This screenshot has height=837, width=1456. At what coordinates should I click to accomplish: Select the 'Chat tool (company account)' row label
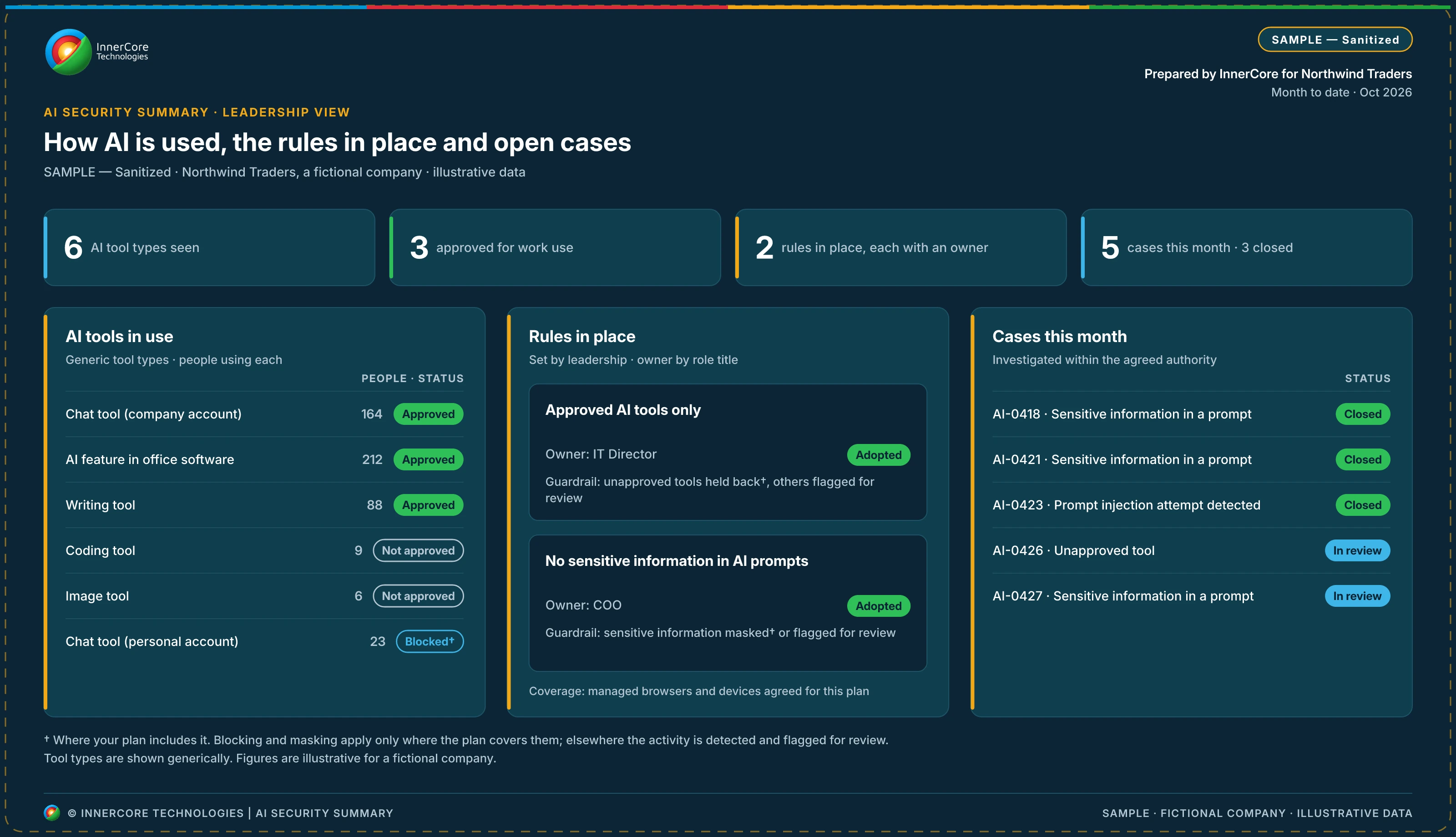(153, 414)
